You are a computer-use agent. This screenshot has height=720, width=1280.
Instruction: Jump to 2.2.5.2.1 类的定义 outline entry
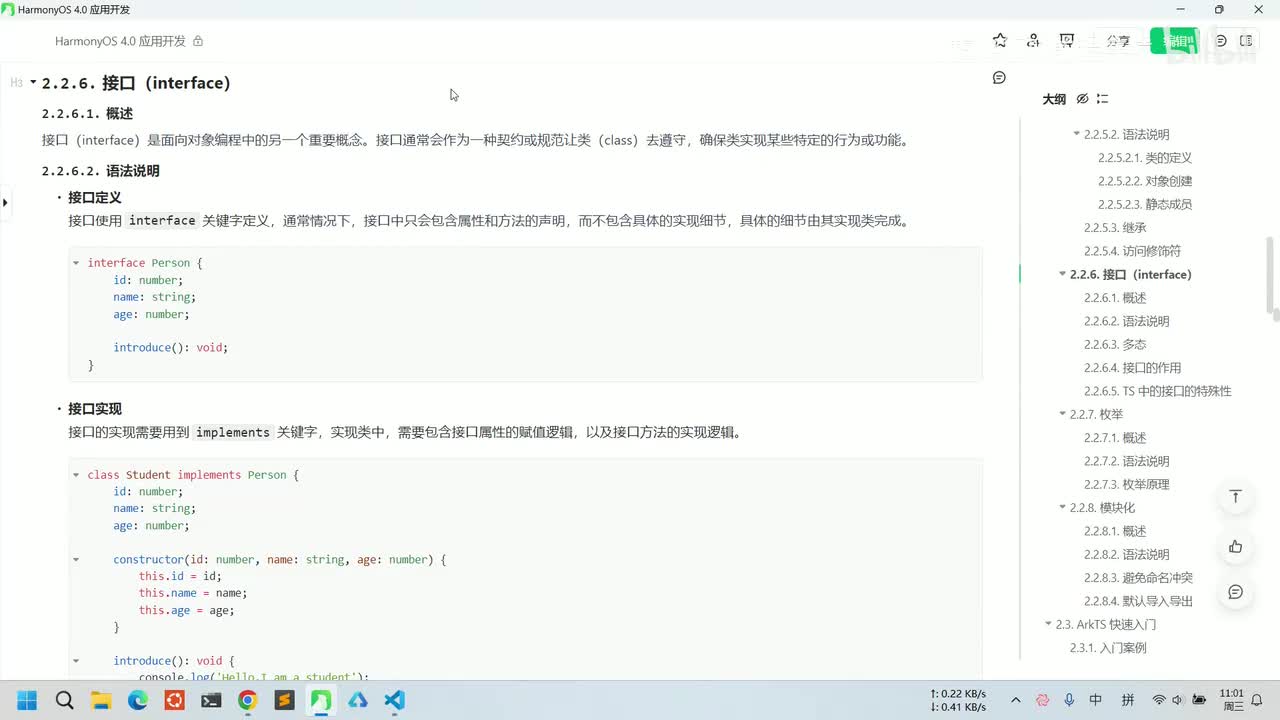(1145, 158)
